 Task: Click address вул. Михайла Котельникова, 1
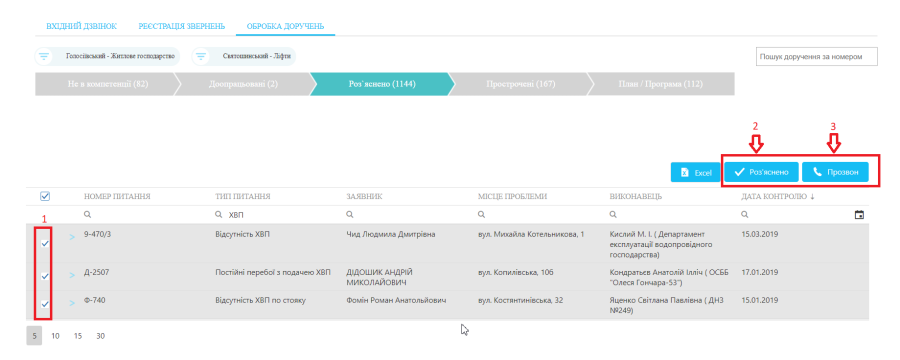click(x=531, y=234)
